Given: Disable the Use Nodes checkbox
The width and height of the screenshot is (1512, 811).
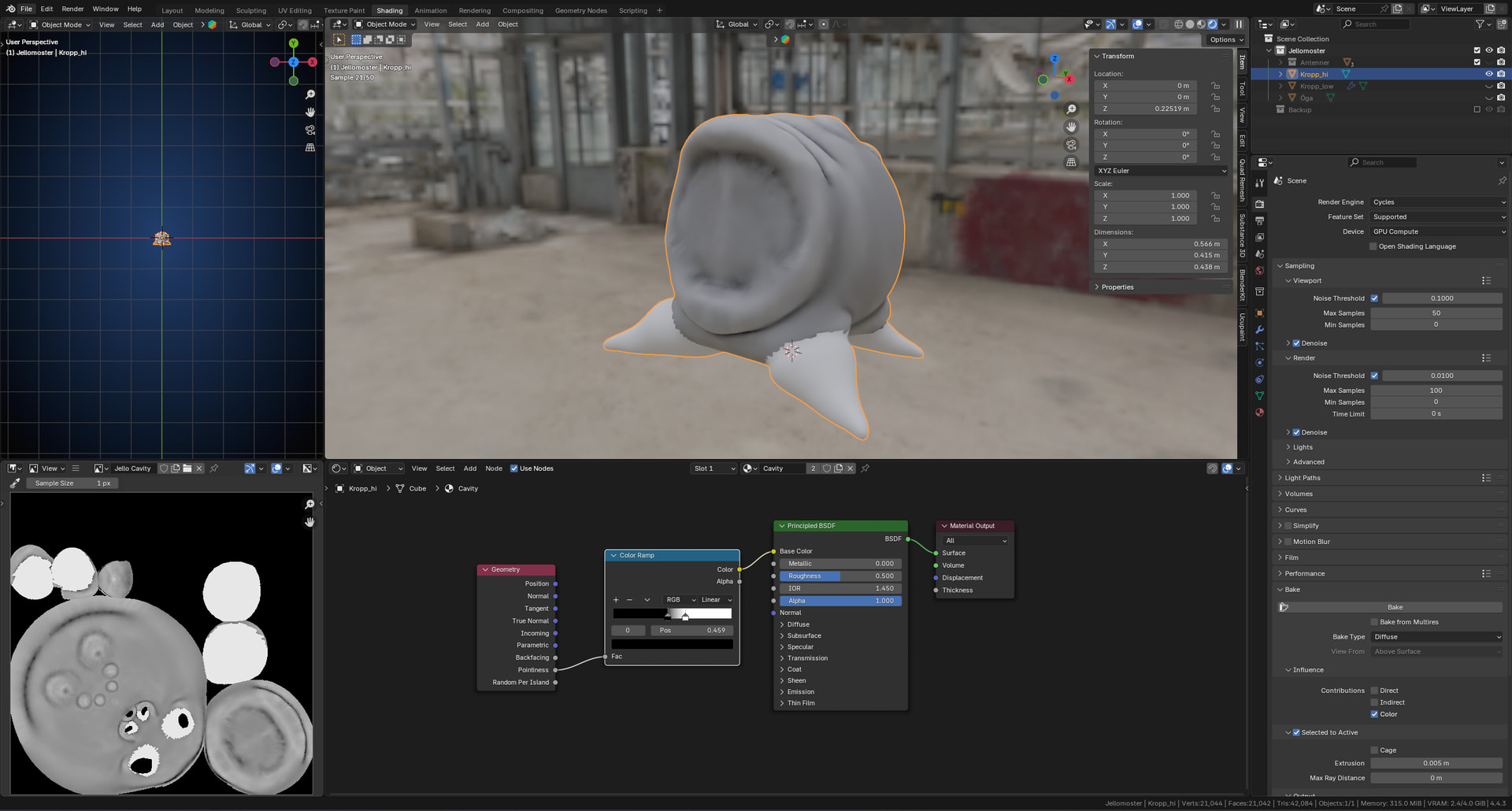Looking at the screenshot, I should click(514, 468).
